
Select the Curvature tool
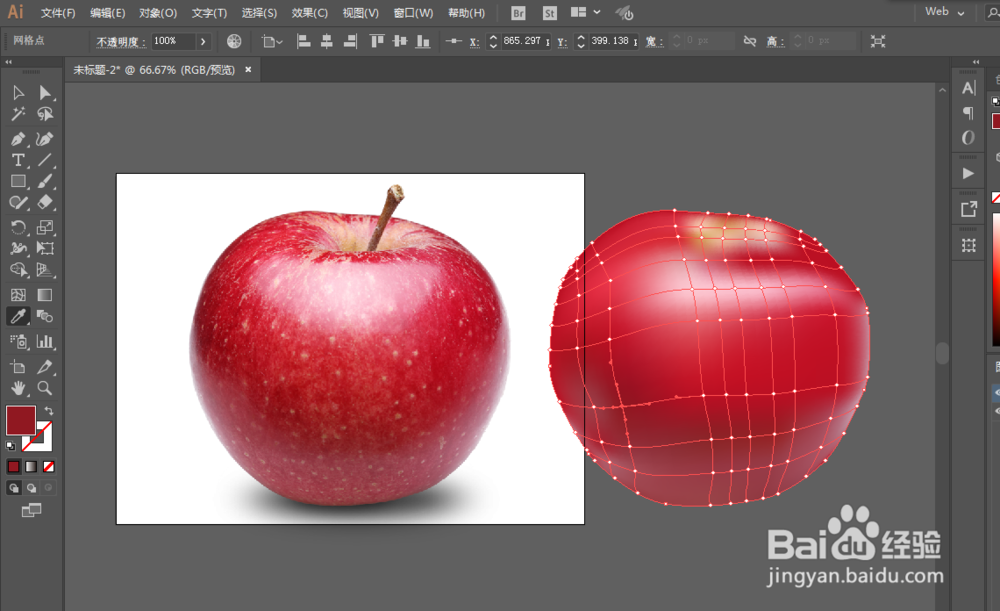coord(45,139)
